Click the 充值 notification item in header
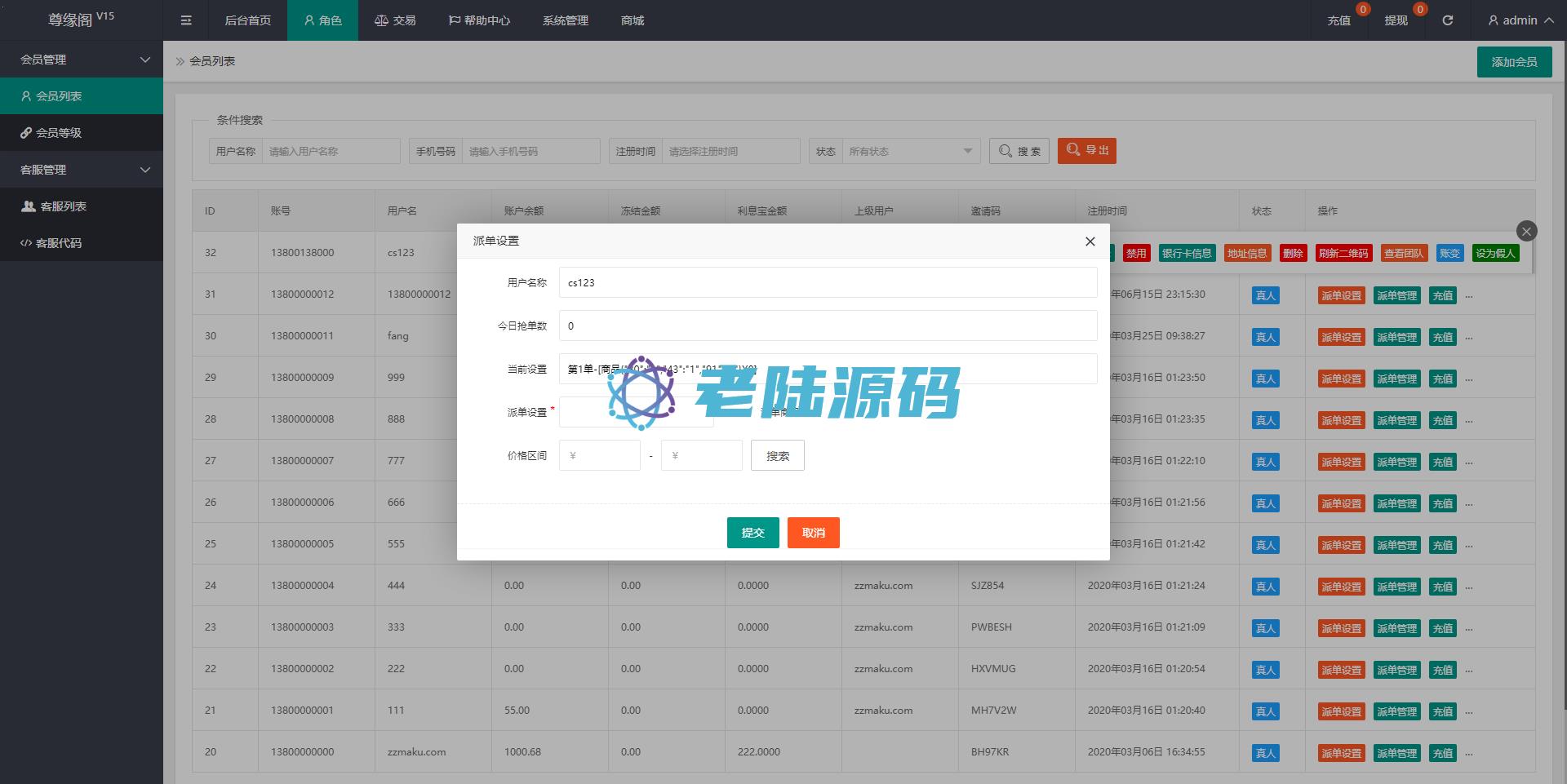Screen dimensions: 1567x784 coord(1338,20)
